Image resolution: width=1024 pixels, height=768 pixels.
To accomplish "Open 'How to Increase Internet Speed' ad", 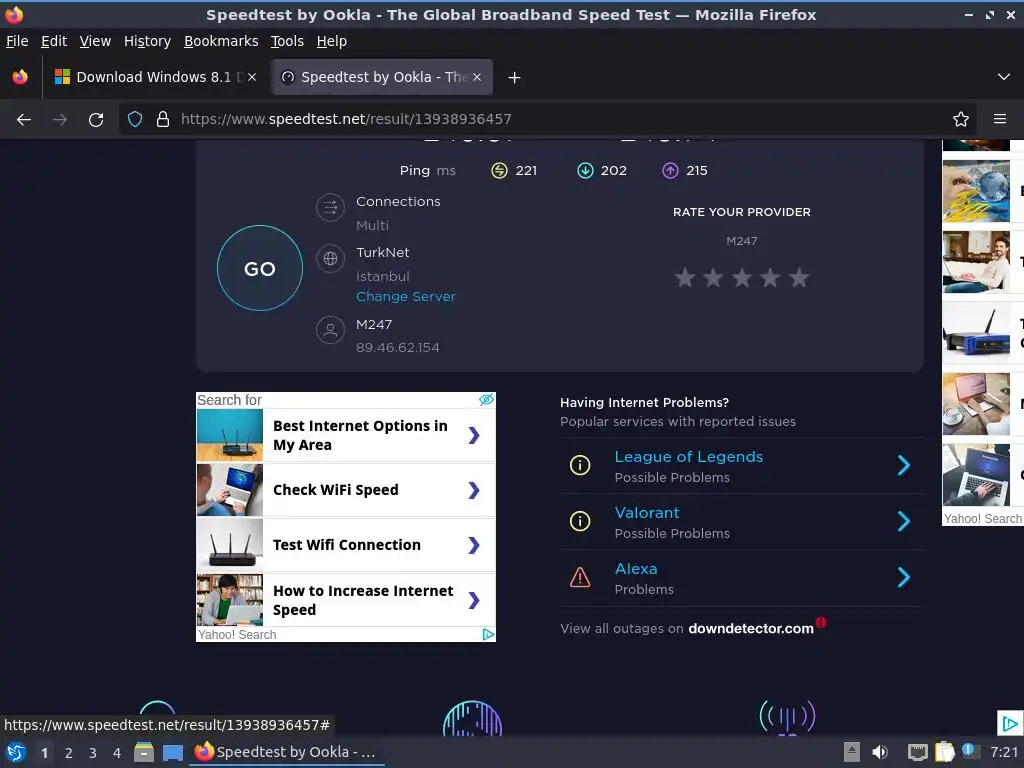I will click(x=346, y=600).
